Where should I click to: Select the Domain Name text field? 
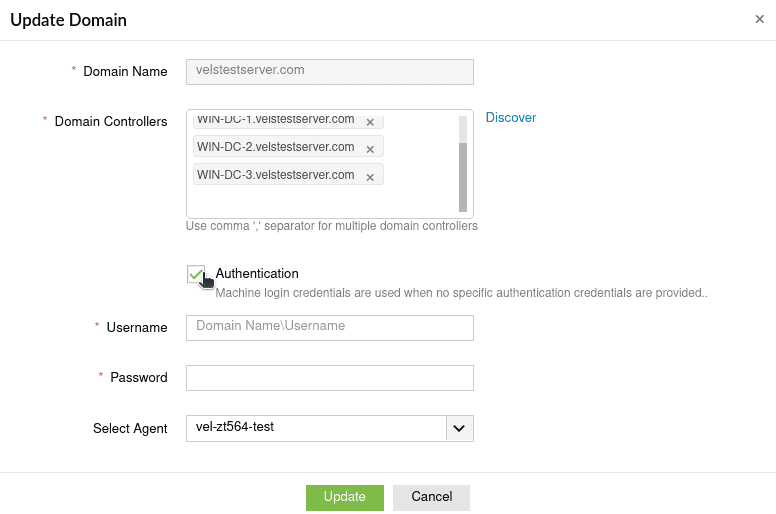(330, 71)
